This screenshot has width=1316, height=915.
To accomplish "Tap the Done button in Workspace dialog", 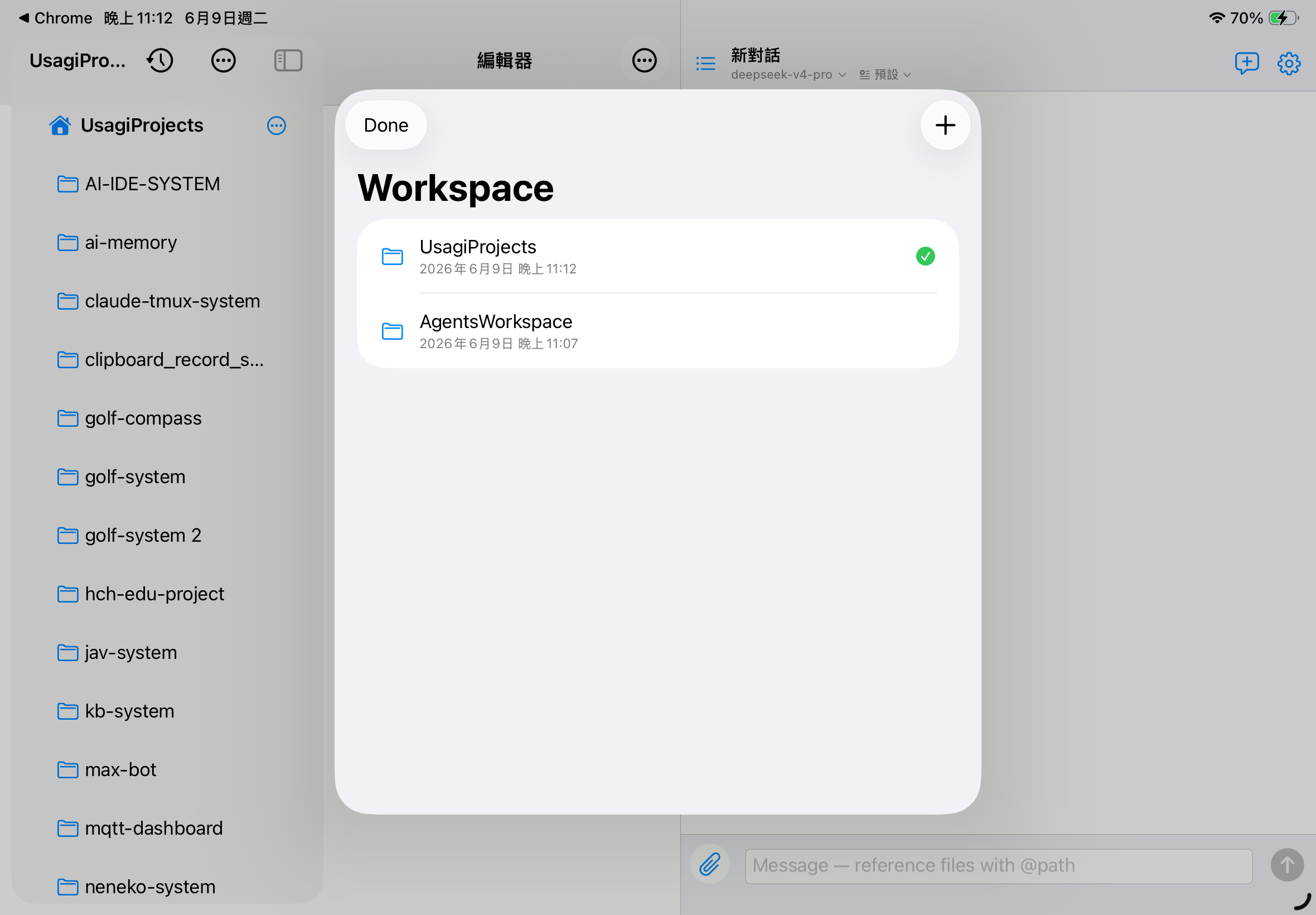I will [385, 125].
